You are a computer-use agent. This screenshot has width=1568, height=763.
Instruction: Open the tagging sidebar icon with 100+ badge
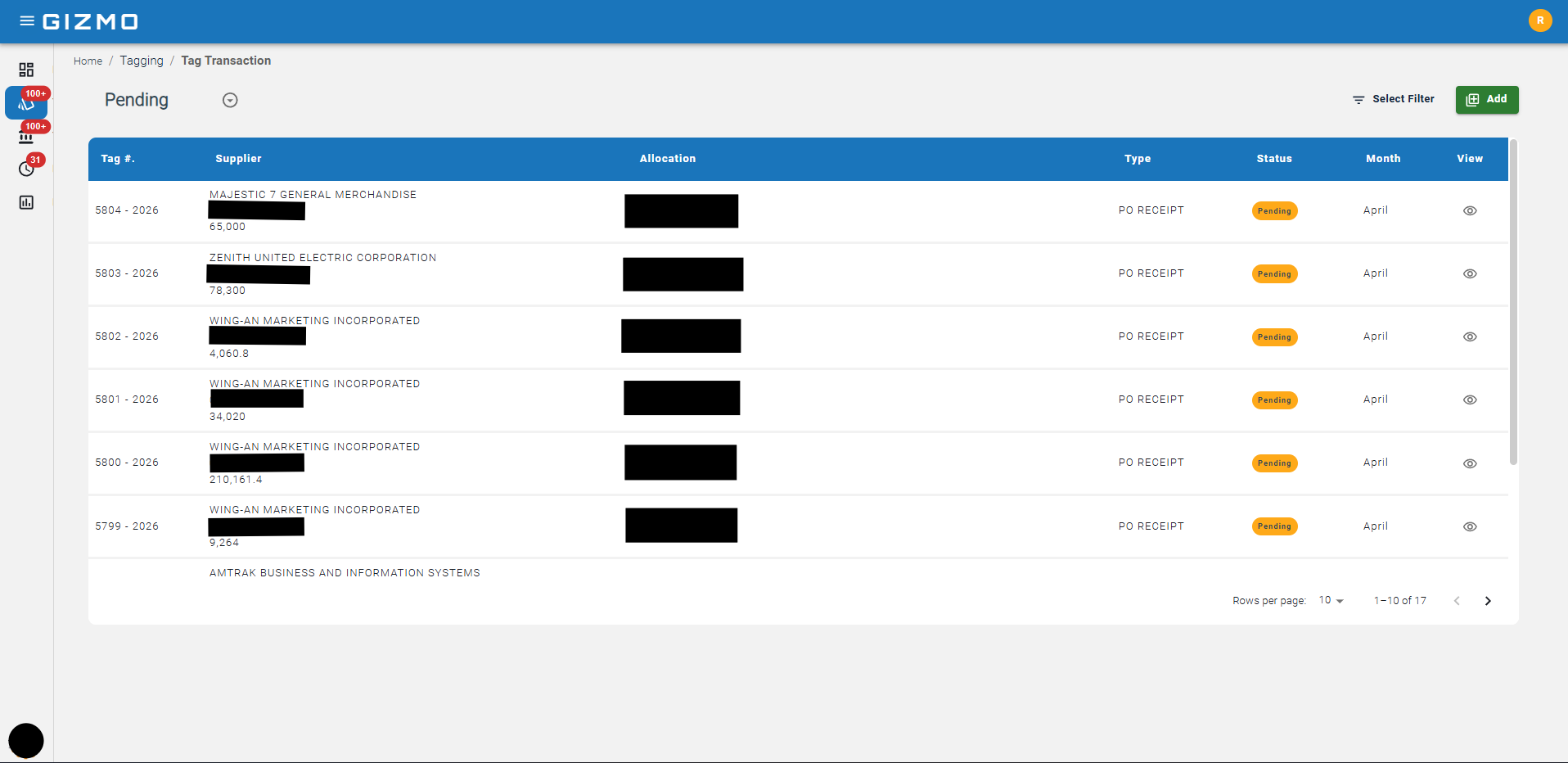pos(26,103)
